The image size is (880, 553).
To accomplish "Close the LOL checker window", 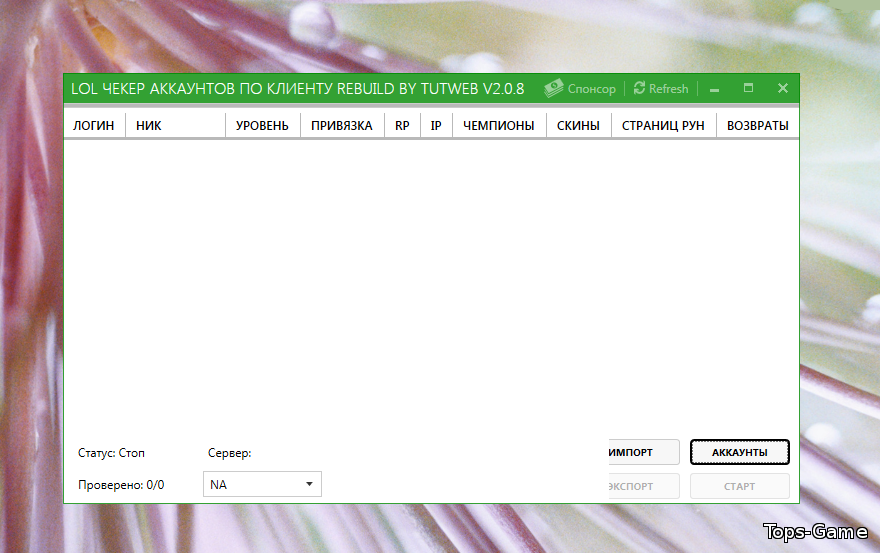I will coord(783,88).
